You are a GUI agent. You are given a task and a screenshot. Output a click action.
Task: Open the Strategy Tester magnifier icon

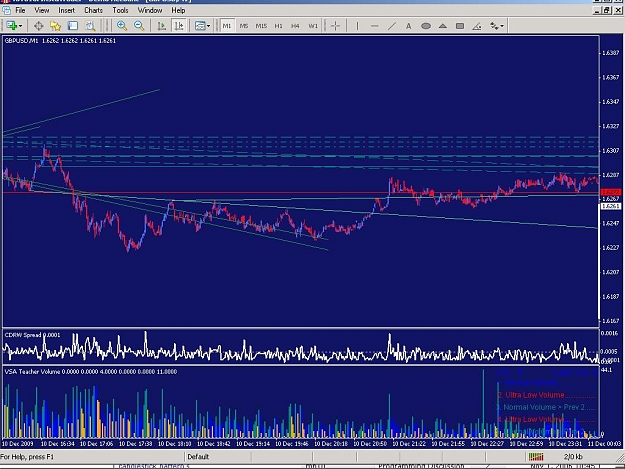point(90,26)
